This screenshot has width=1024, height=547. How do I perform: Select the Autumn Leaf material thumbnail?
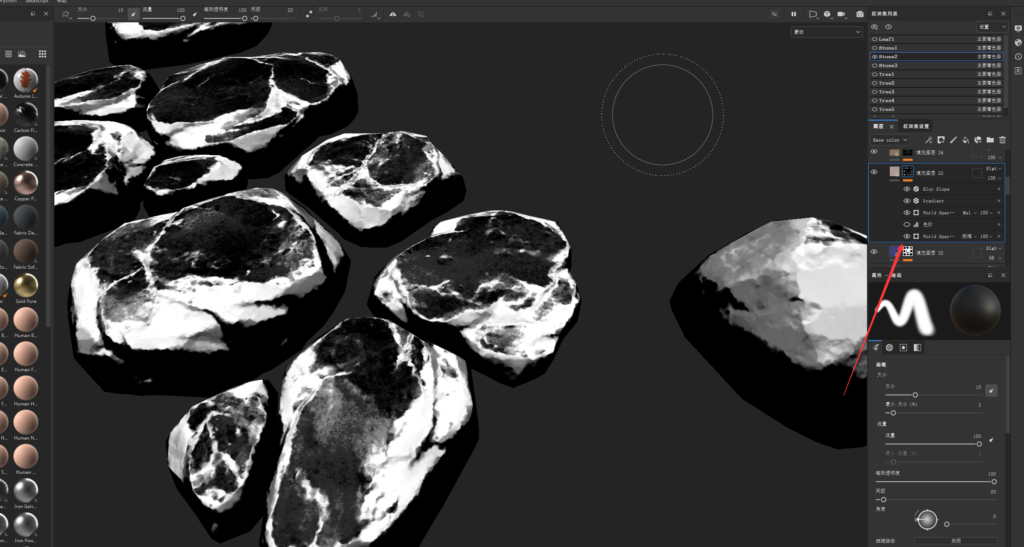[25, 80]
